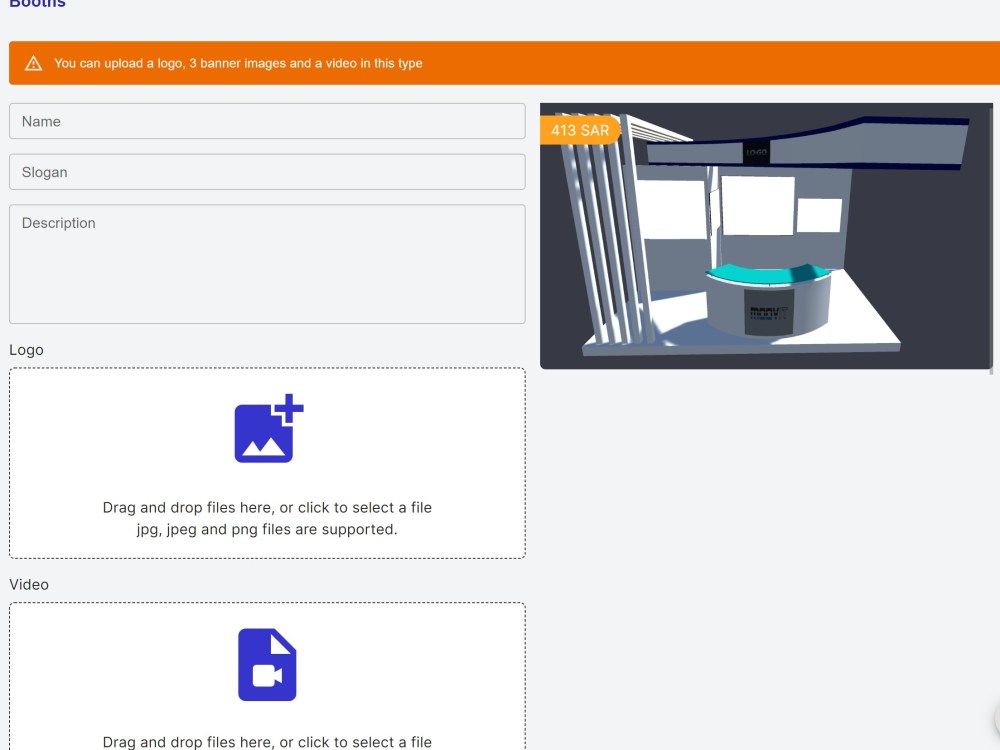
Task: Click the Video drop zone drag-and-drop text
Action: [x=267, y=742]
